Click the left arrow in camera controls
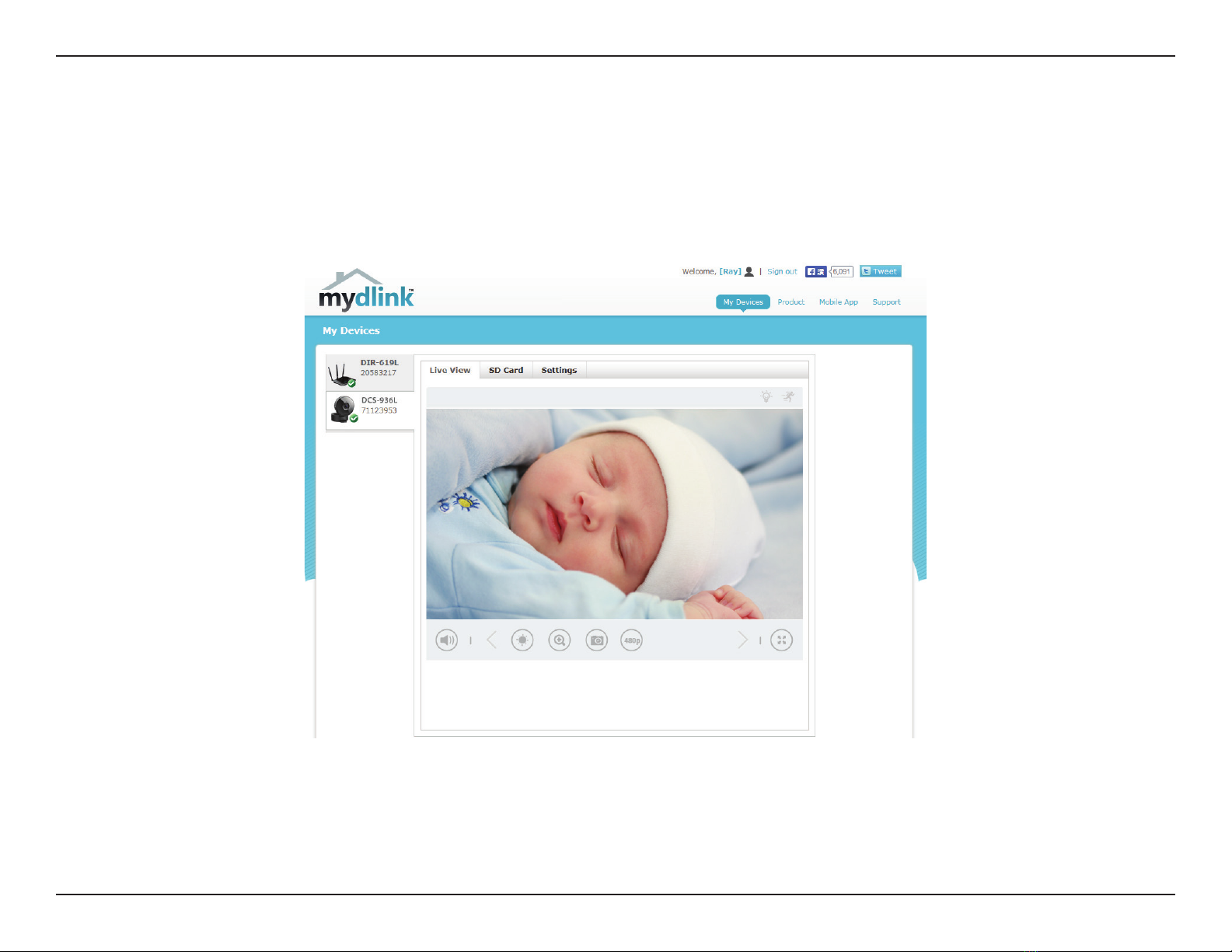The height and width of the screenshot is (952, 1232). [491, 640]
